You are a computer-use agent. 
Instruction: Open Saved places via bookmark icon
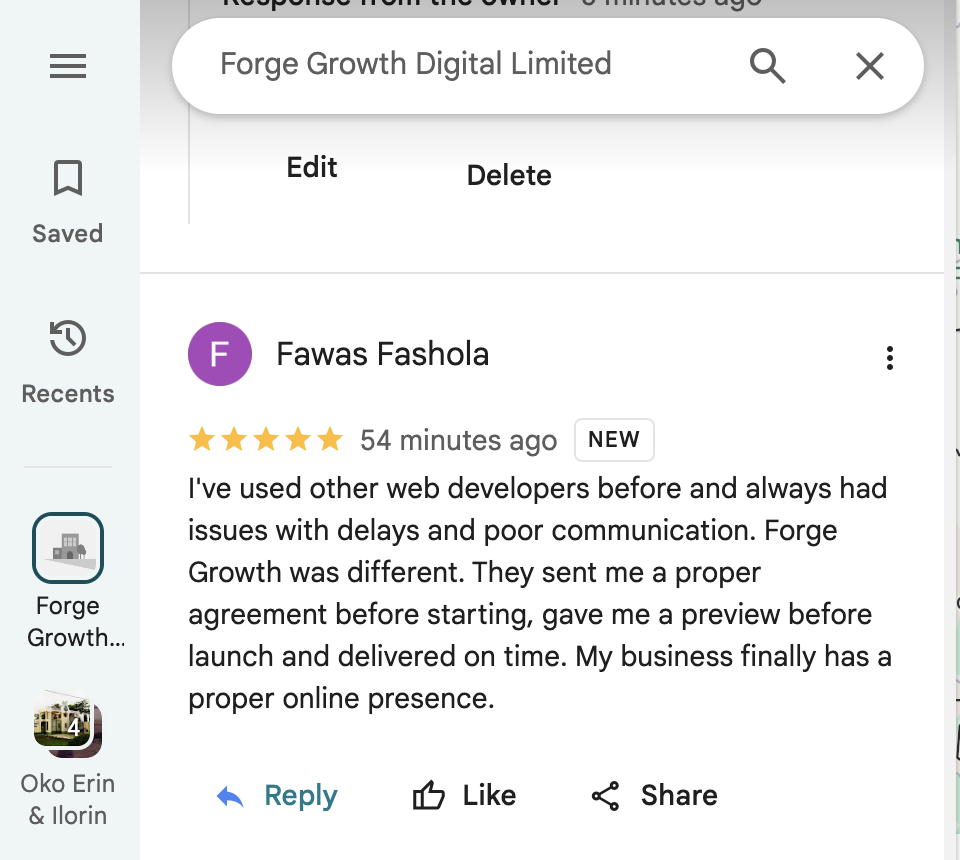(67, 180)
